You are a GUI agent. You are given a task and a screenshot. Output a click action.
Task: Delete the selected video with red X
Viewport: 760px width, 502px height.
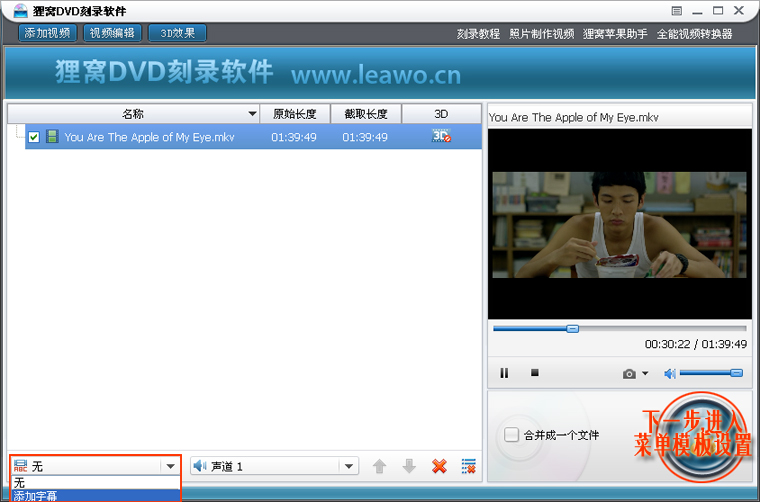click(439, 466)
